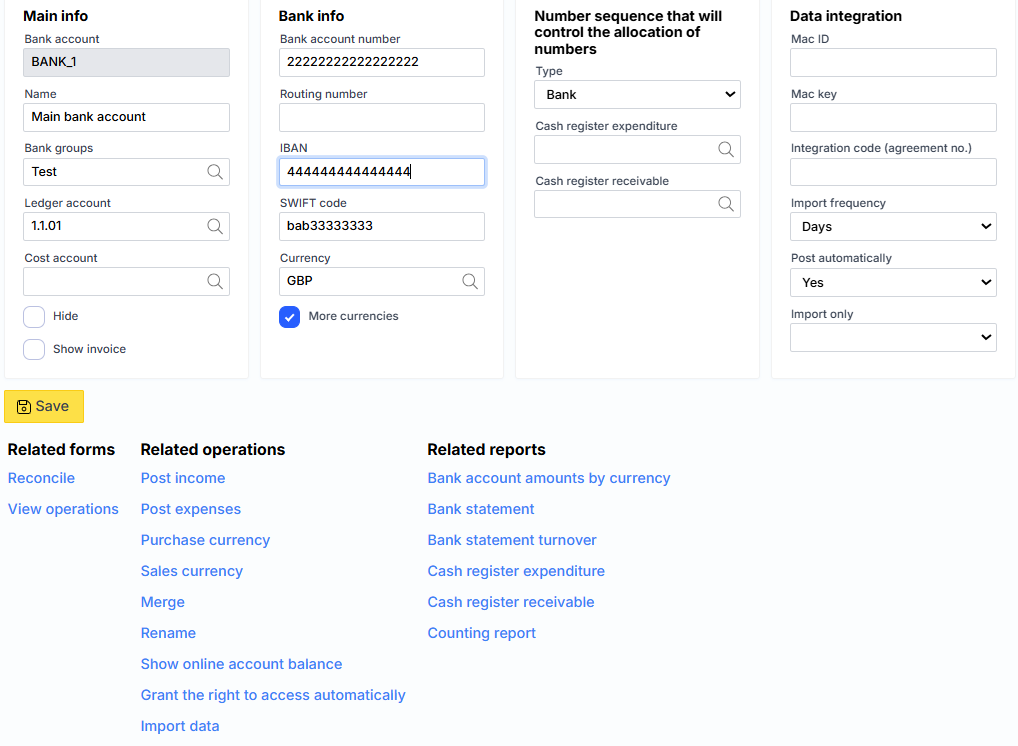Open the Ledger account lookup magnifier
1018x746 pixels.
[215, 227]
